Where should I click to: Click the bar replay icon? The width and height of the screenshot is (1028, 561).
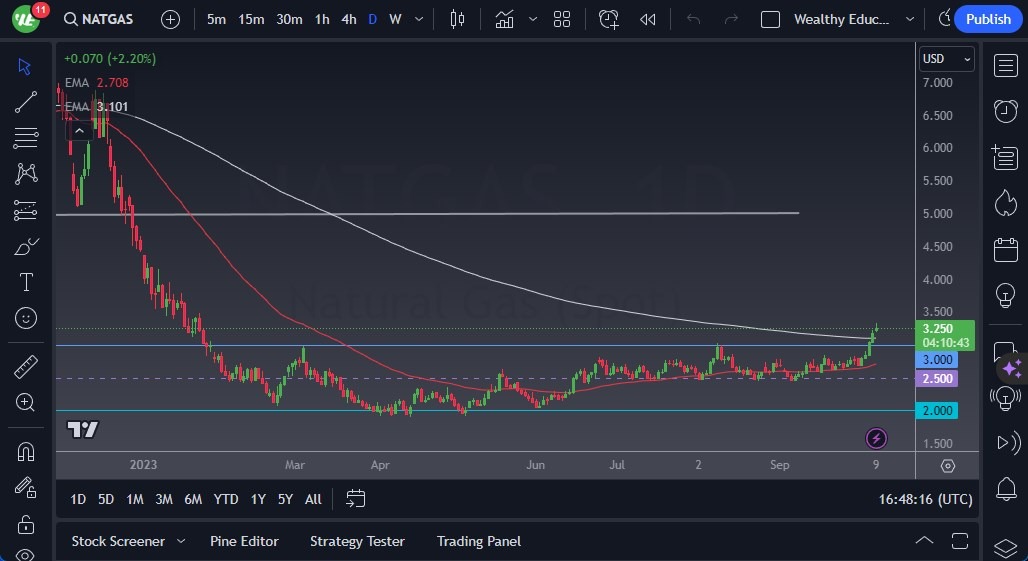647,19
